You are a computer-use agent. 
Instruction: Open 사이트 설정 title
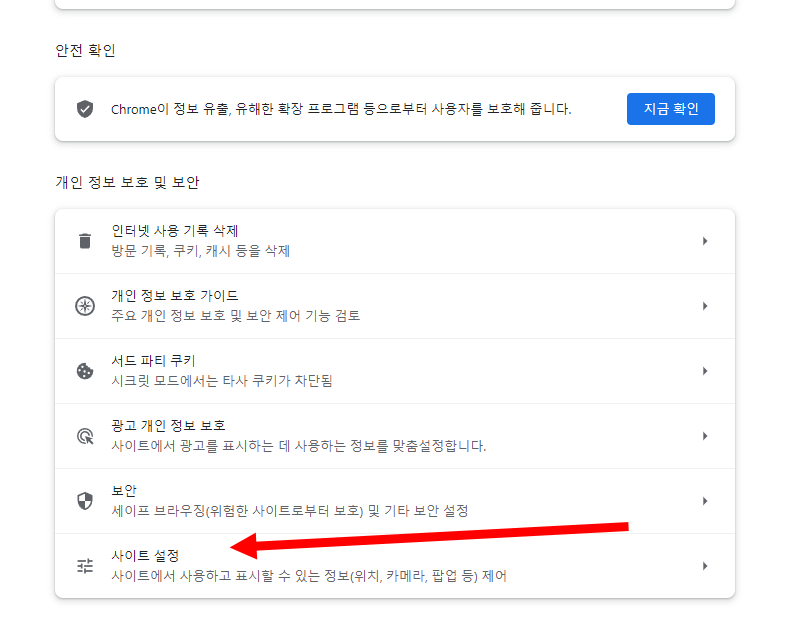(145, 556)
